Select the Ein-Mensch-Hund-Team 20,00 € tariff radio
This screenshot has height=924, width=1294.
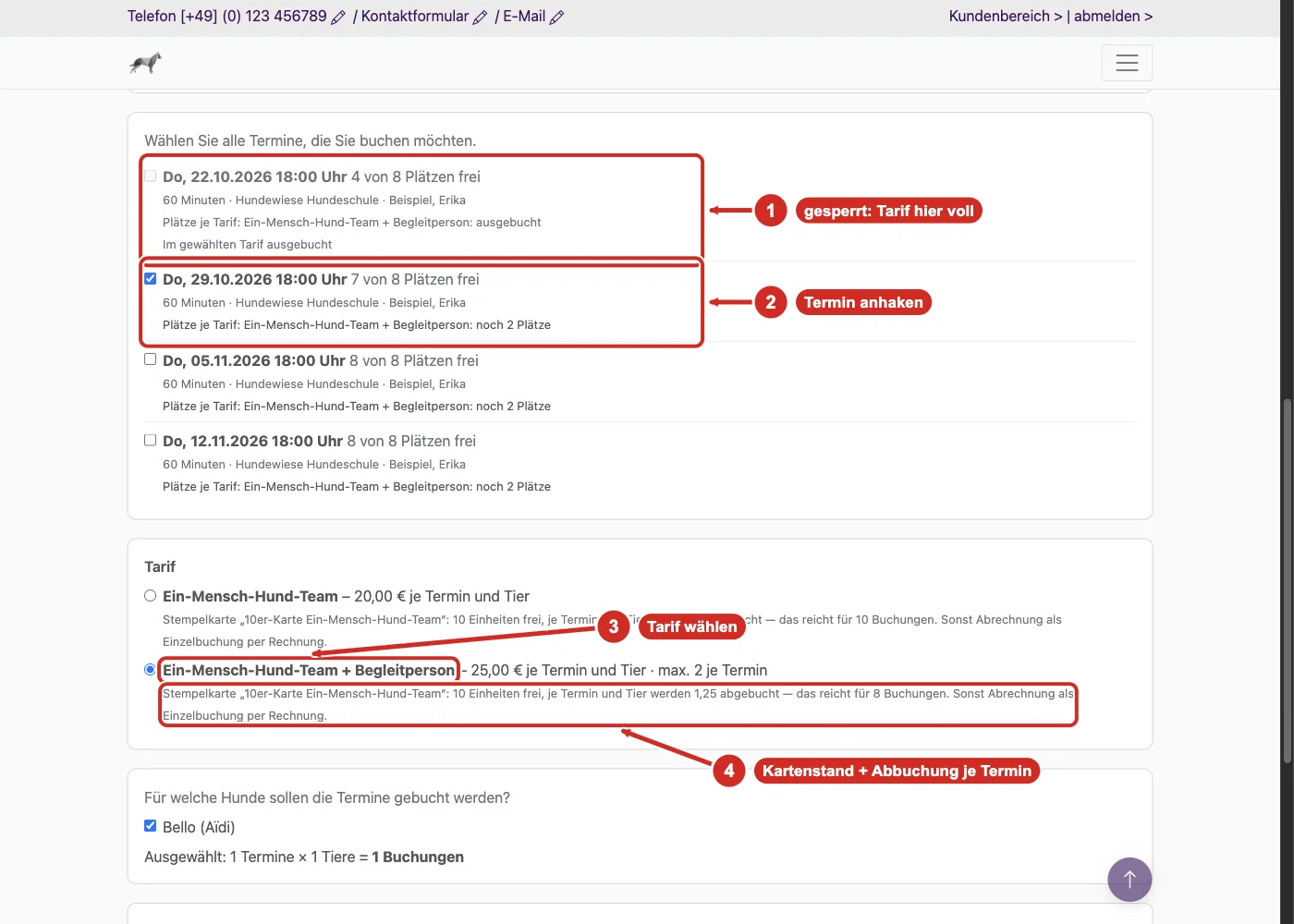(150, 596)
